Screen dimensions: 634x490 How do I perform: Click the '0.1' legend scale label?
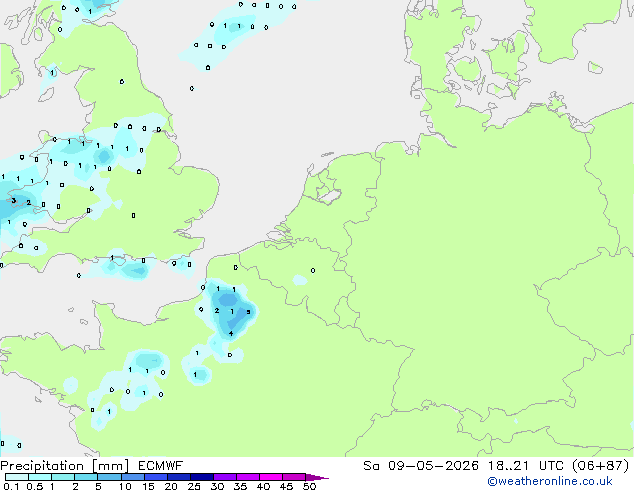click(11, 486)
